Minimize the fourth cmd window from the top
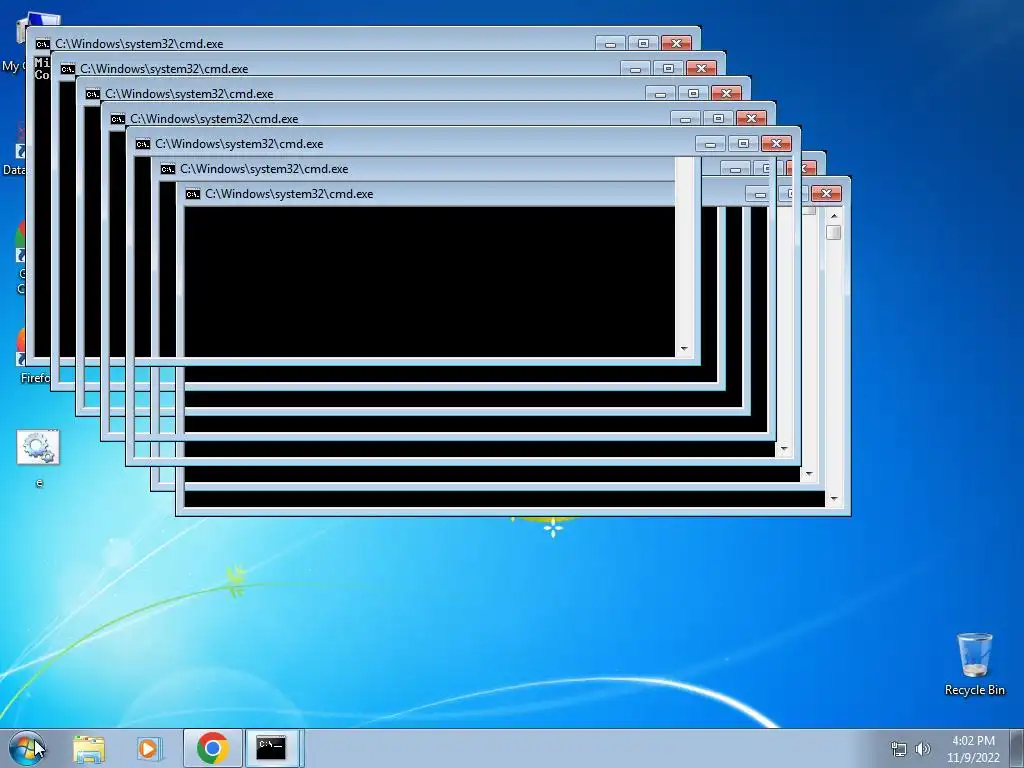The image size is (1024, 768). (685, 119)
